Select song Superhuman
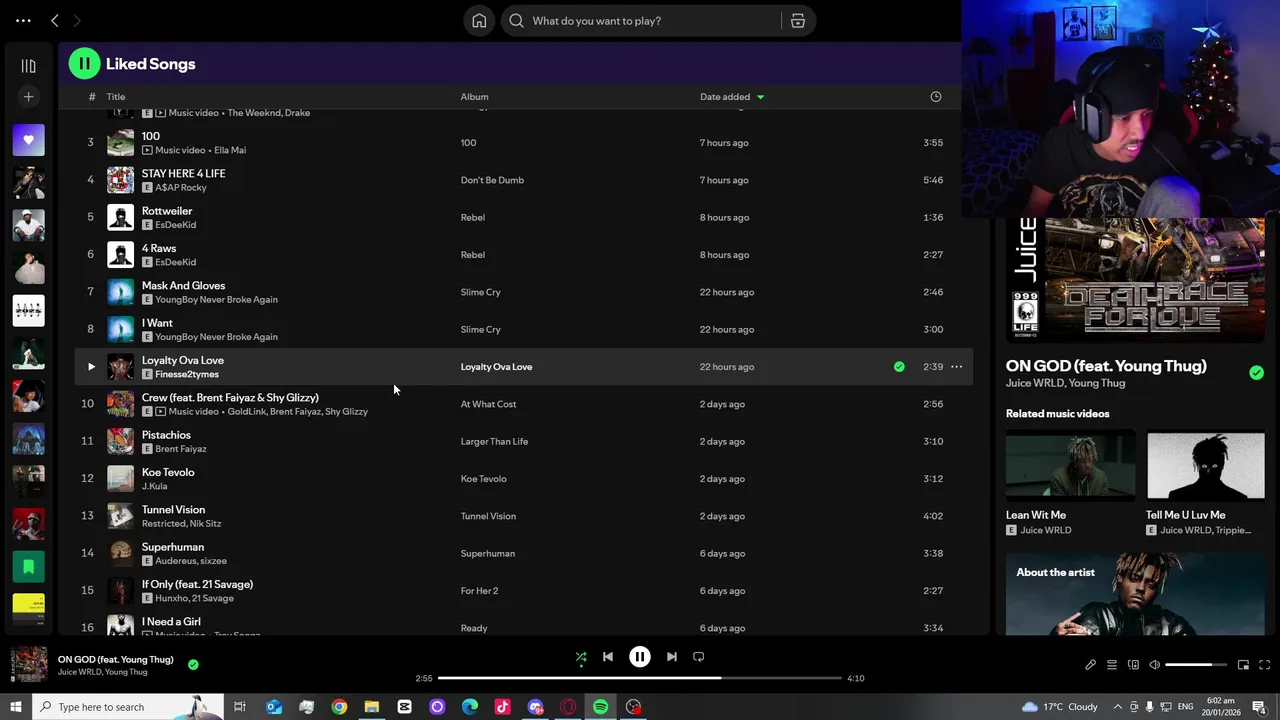 click(x=172, y=547)
